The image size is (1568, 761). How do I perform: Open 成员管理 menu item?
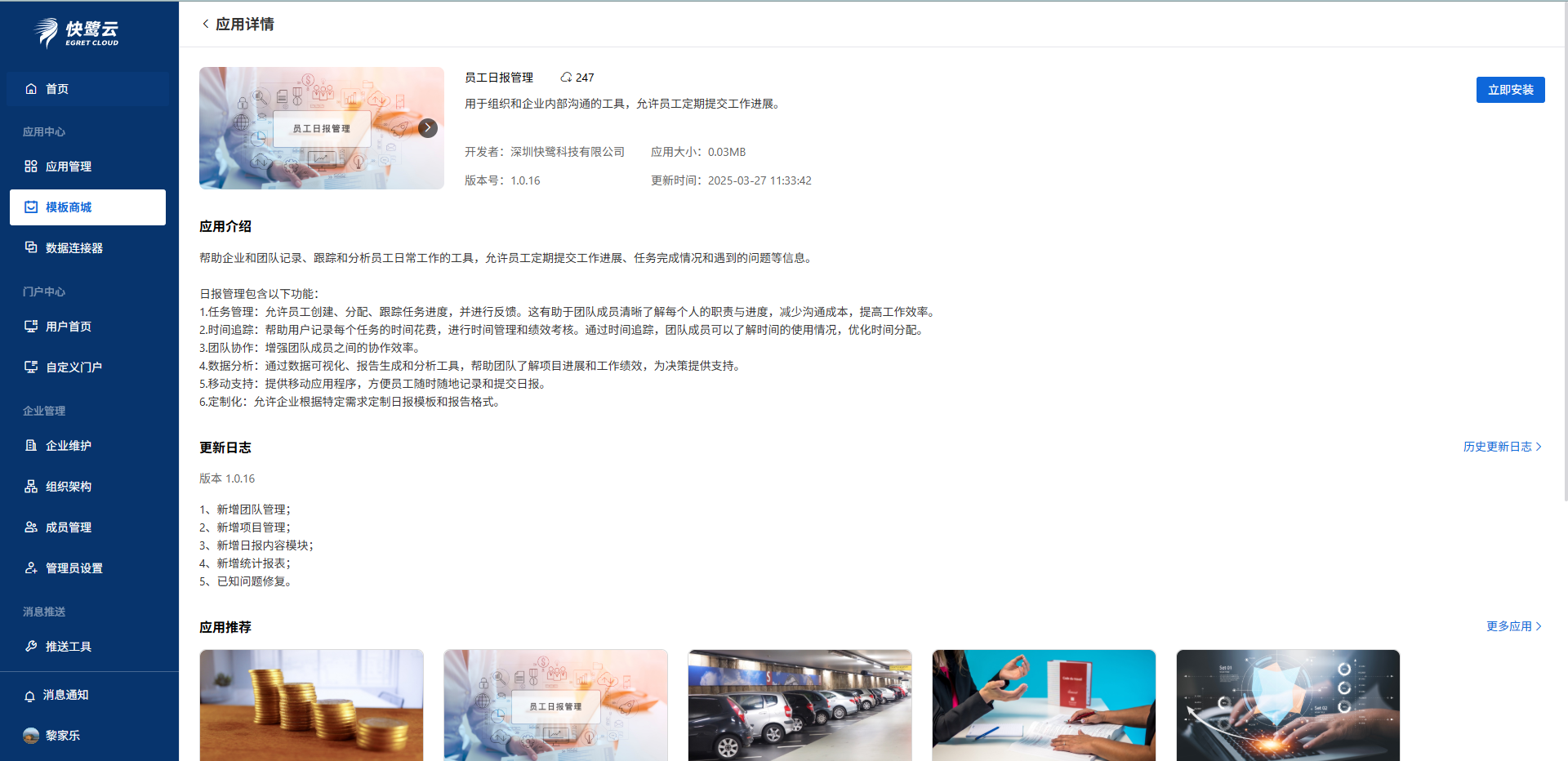point(69,527)
